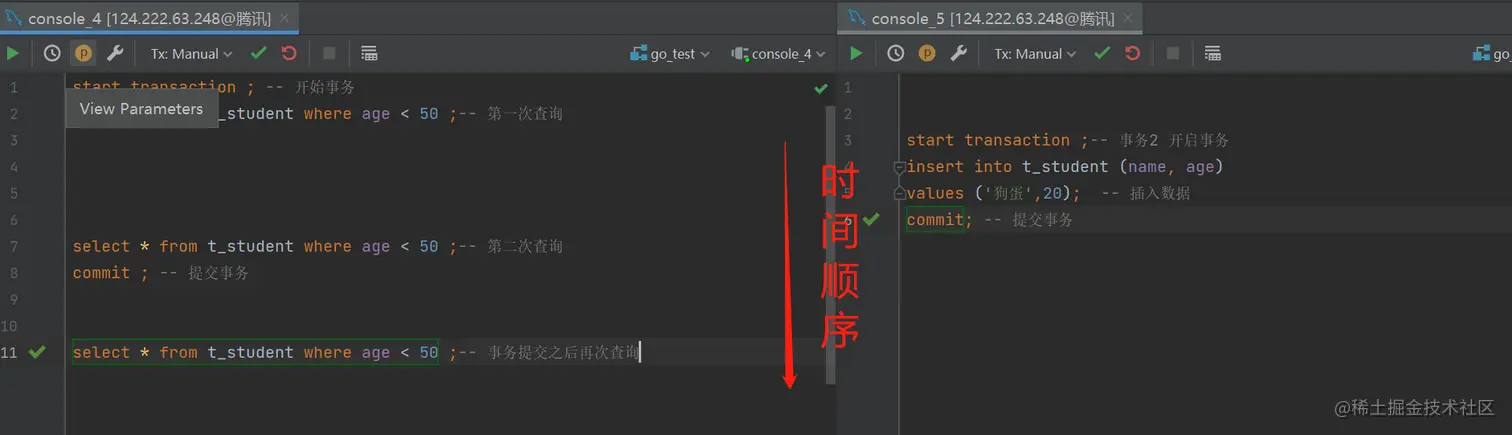Open inspection status checkmark in console_4 editor
This screenshot has width=1512, height=435.
(821, 88)
